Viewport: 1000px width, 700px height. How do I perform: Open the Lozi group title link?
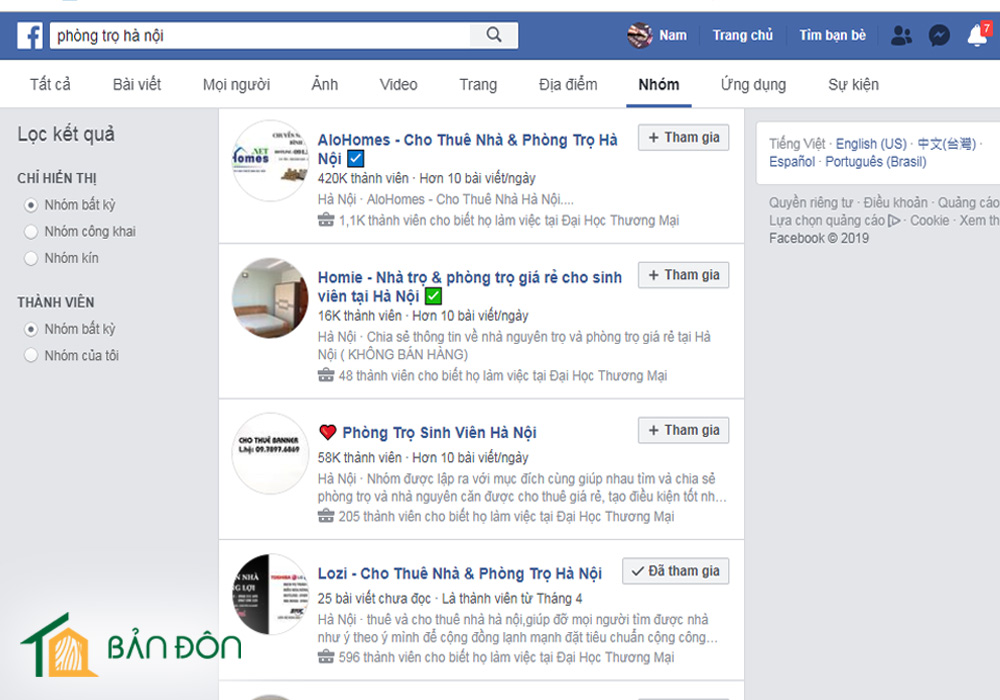pyautogui.click(x=460, y=574)
